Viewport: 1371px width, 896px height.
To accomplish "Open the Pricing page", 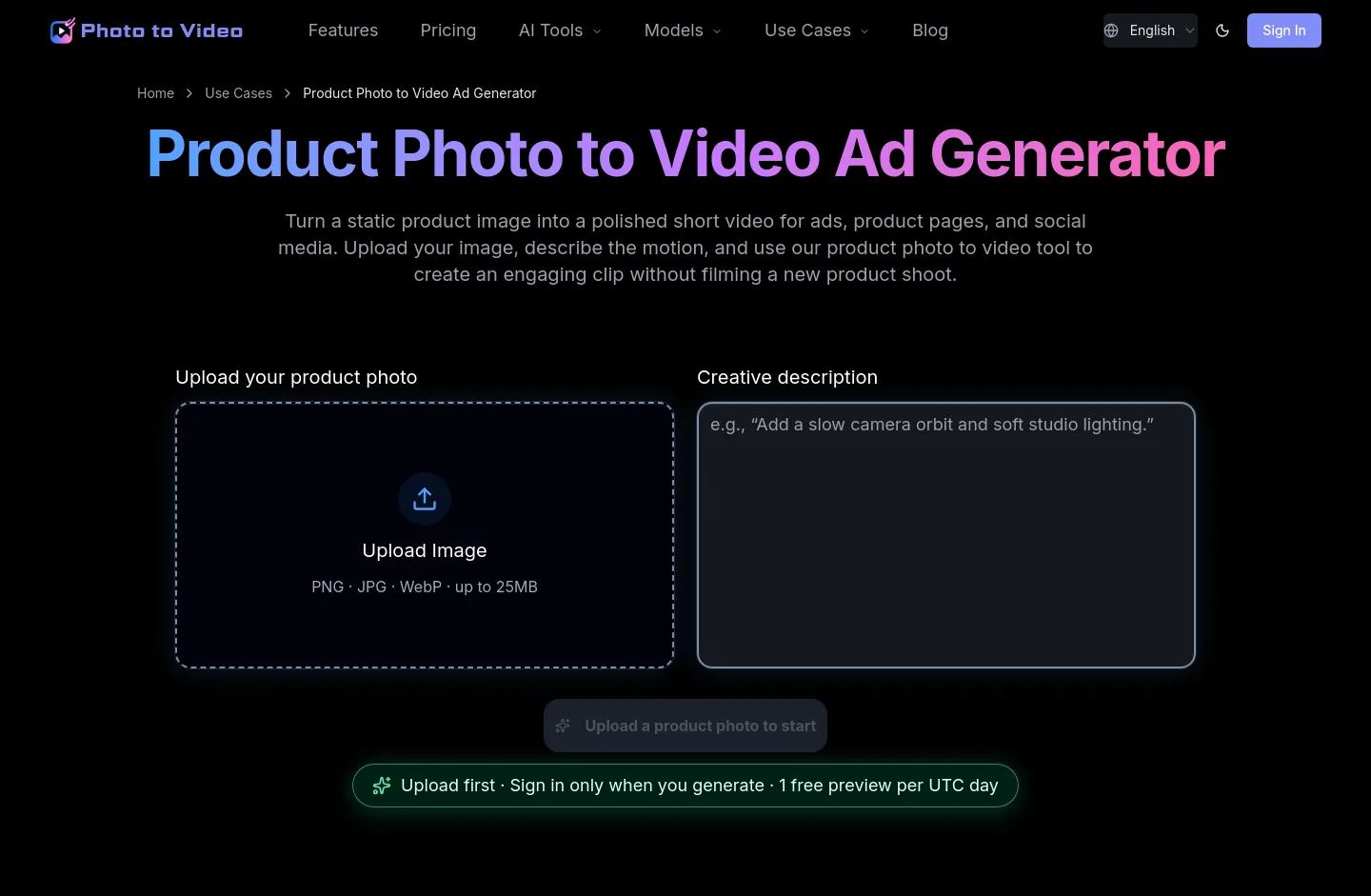I will point(448,30).
